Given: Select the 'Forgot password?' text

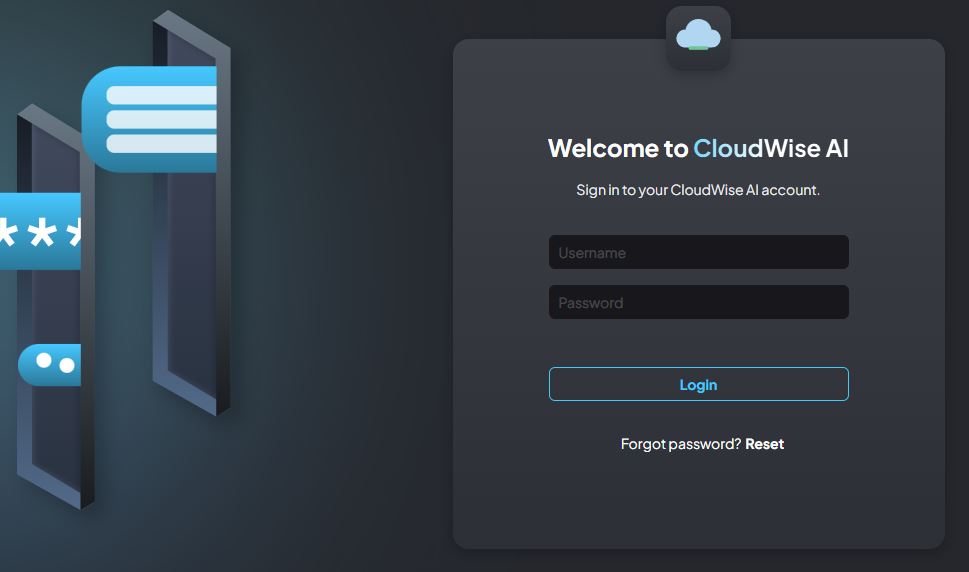Looking at the screenshot, I should click(x=680, y=444).
